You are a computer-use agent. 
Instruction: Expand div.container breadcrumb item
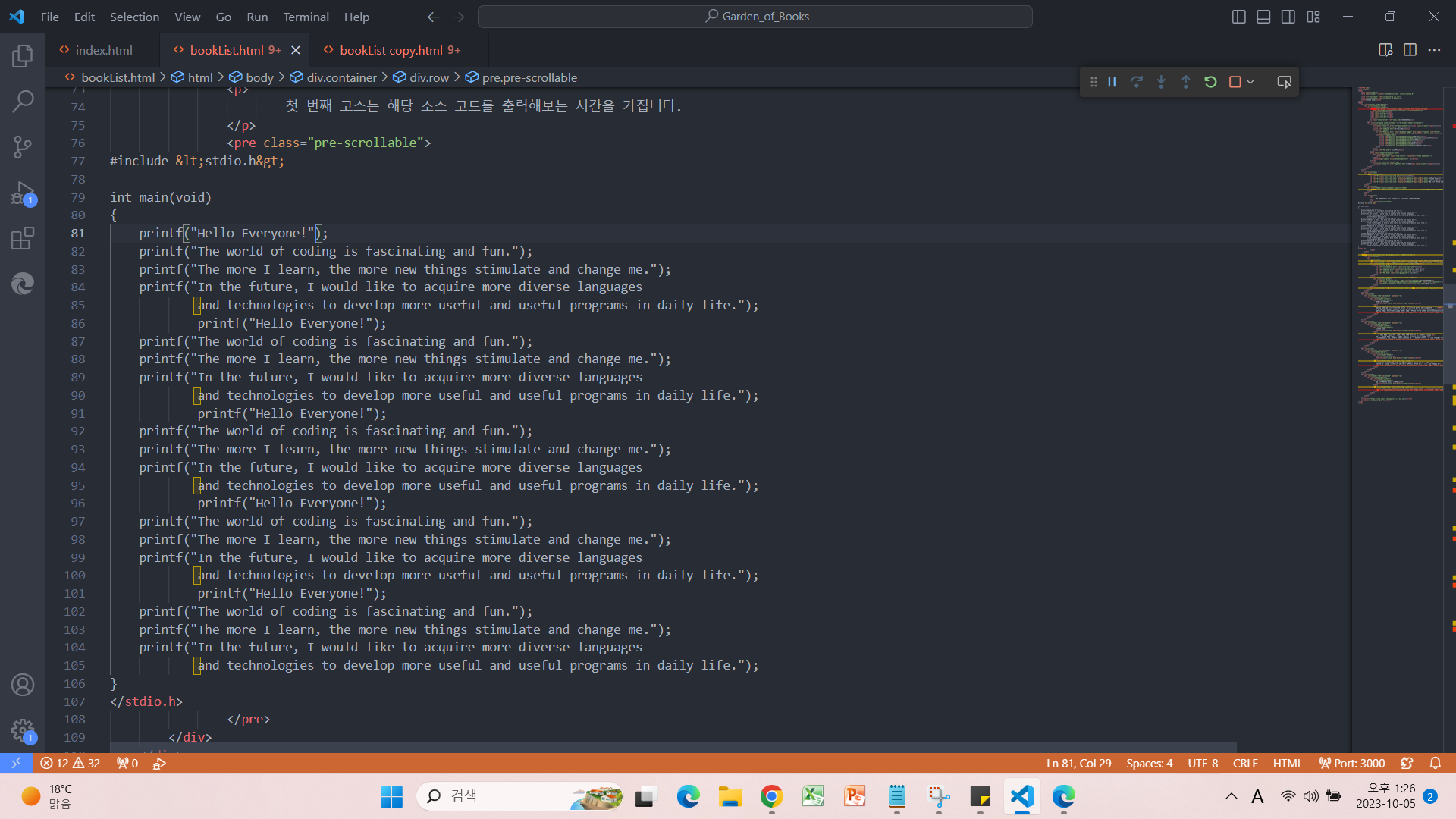point(340,77)
